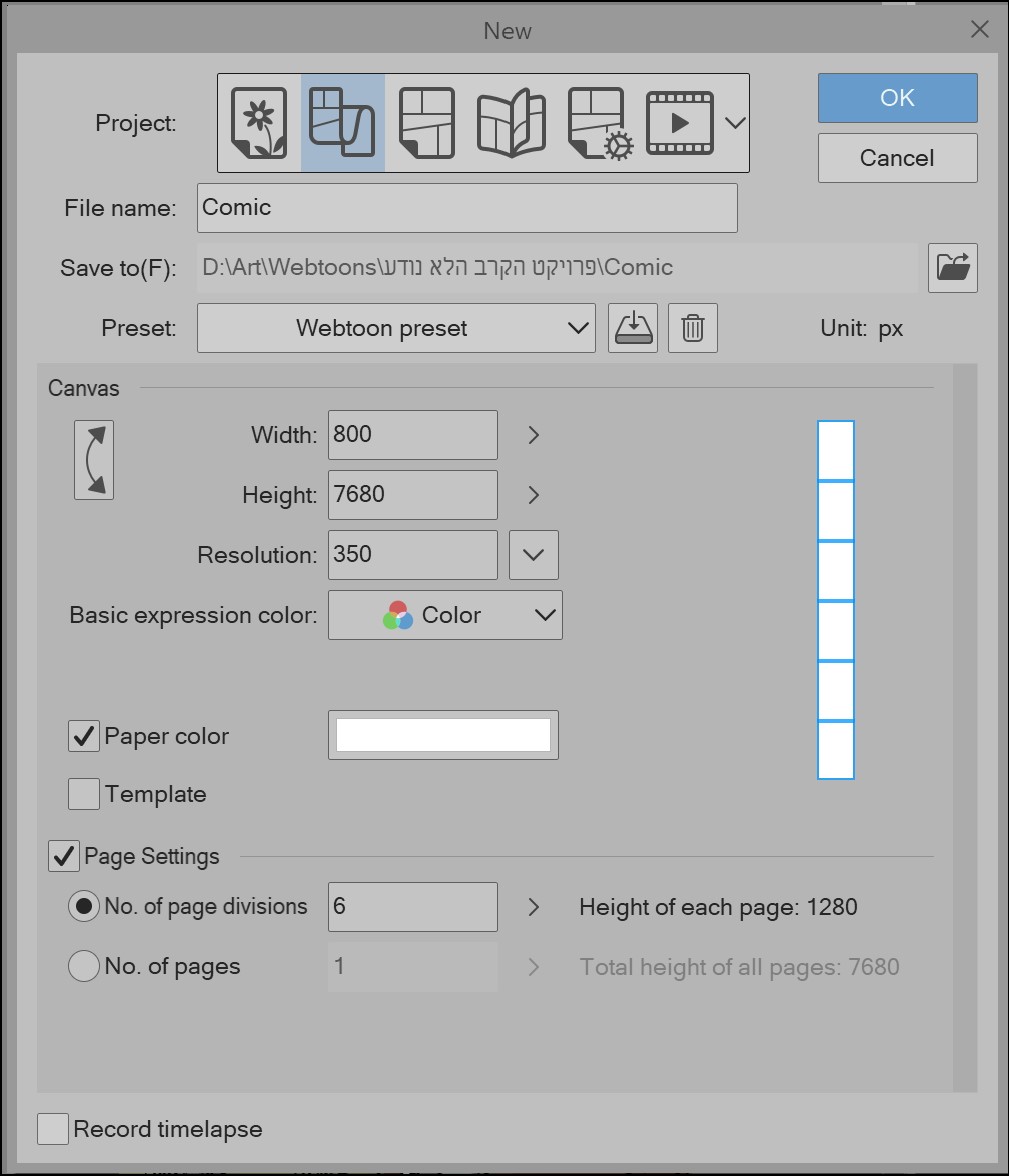Select the Illustration project type icon
Screen dimensions: 1010x1176
pyautogui.click(x=257, y=121)
